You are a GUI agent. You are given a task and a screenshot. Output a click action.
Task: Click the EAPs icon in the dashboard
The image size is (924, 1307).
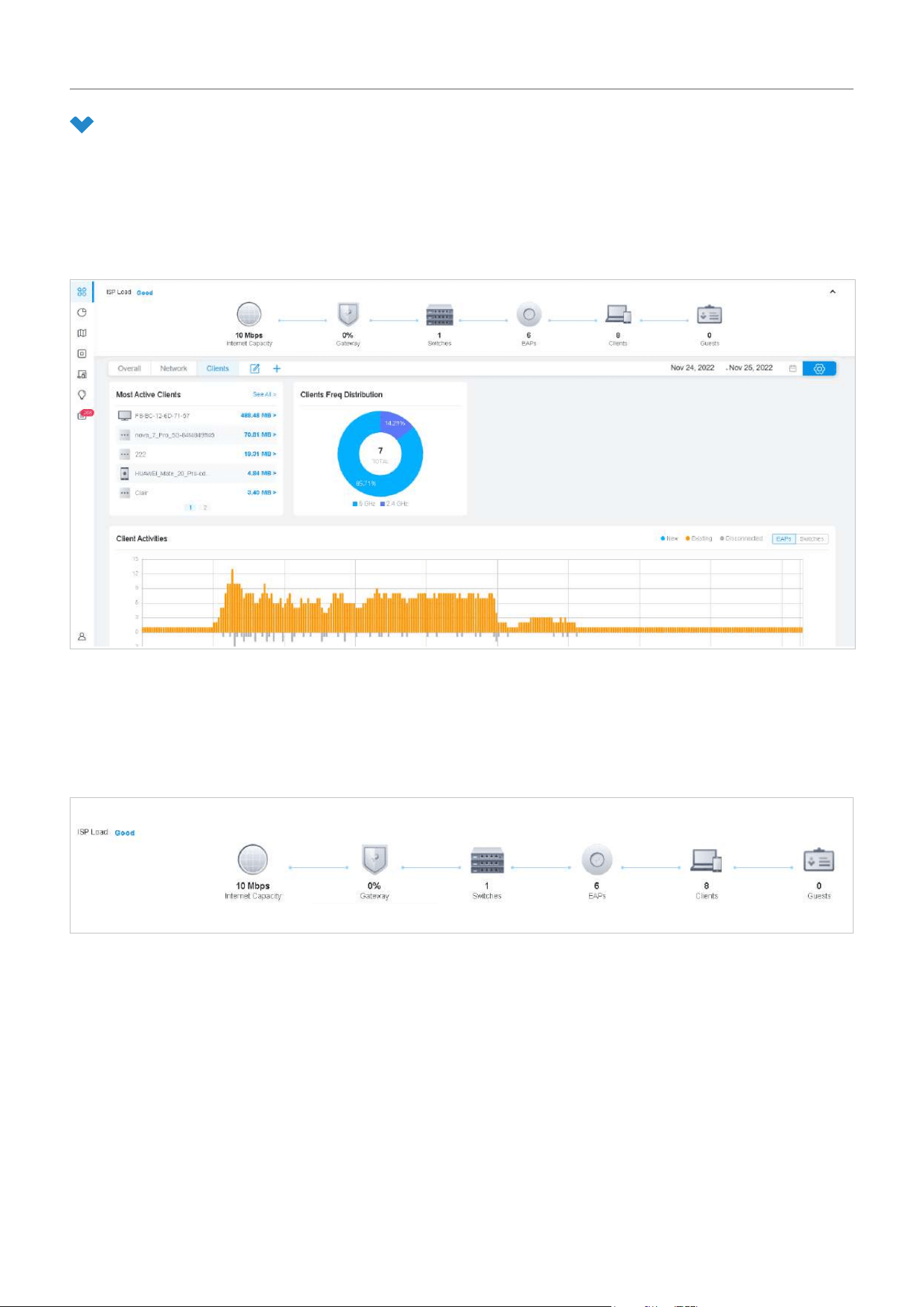point(529,315)
